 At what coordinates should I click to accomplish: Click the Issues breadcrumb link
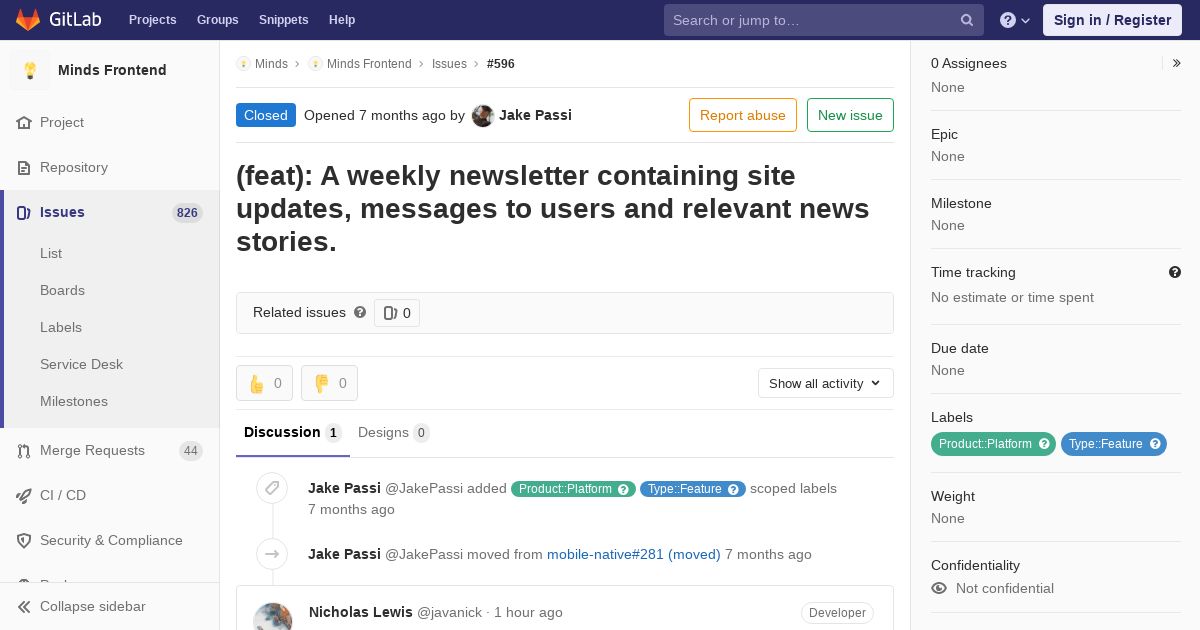coord(449,63)
